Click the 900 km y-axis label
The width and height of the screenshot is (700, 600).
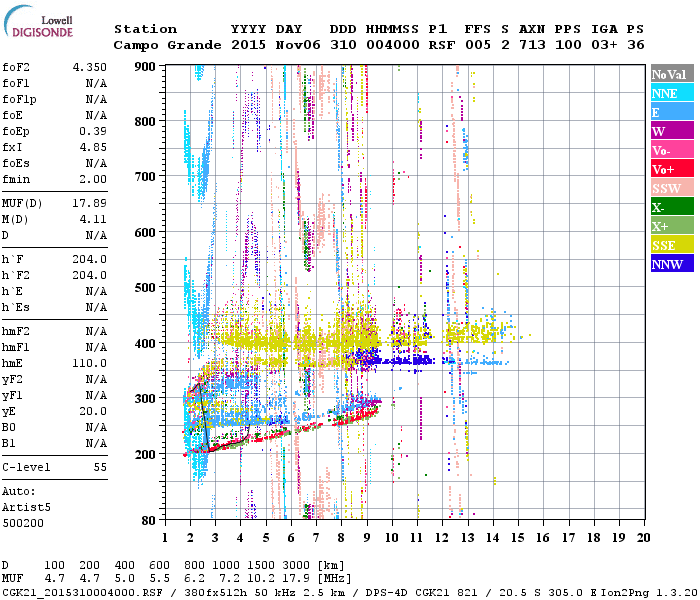pos(146,67)
